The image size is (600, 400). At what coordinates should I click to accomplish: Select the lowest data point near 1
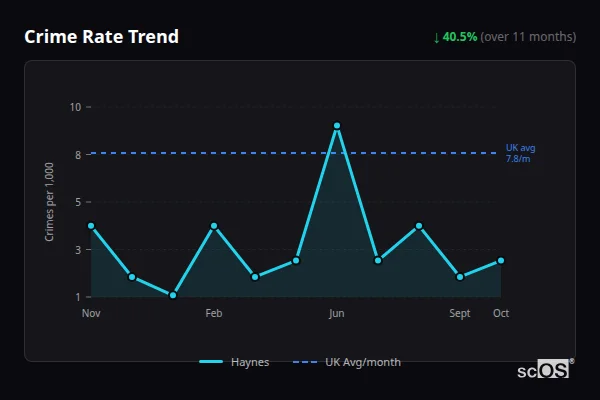click(173, 295)
